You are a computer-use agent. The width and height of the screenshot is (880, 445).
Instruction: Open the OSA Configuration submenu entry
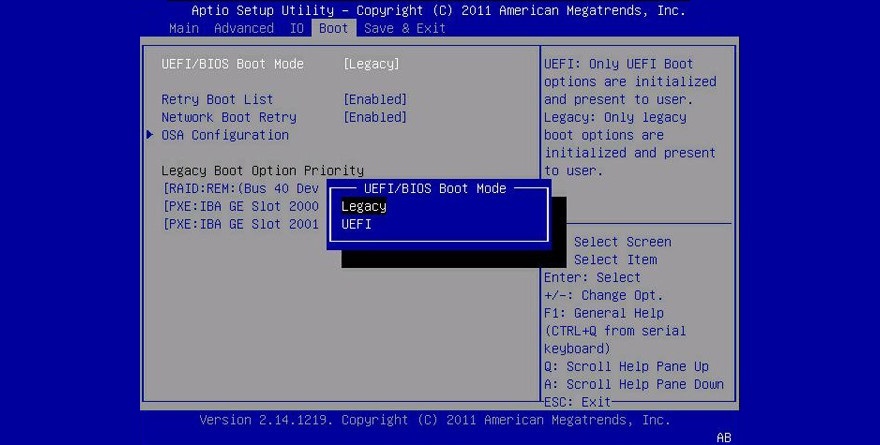tap(225, 135)
